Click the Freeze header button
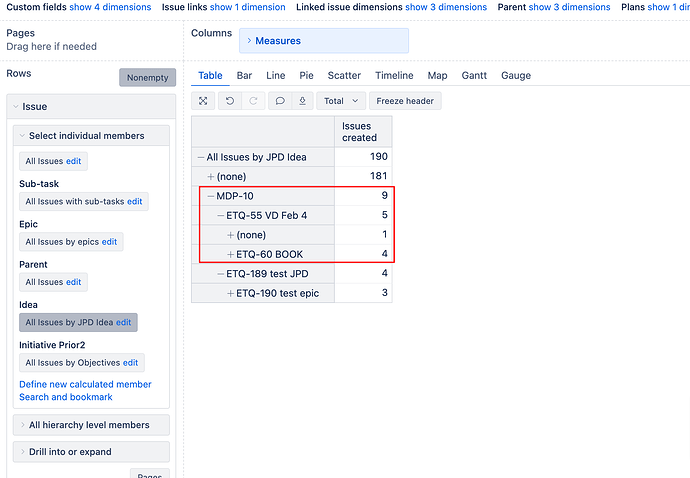Image resolution: width=690 pixels, height=478 pixels. point(405,101)
